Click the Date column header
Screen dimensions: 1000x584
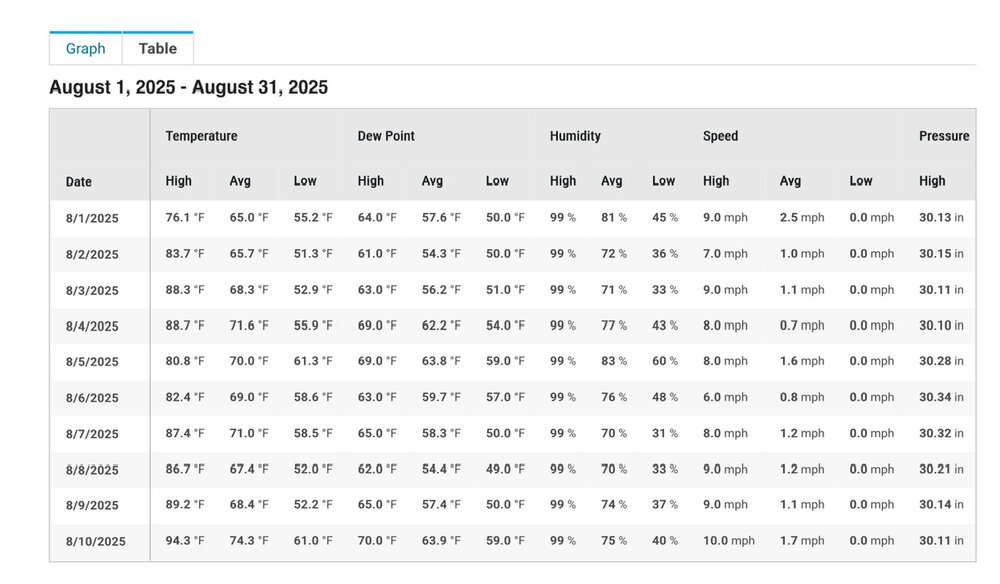(x=78, y=182)
